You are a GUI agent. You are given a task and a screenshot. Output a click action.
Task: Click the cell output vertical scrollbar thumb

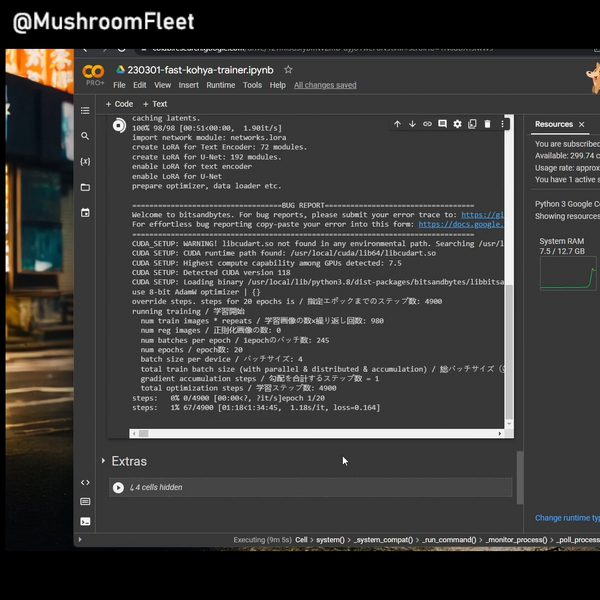click(509, 352)
